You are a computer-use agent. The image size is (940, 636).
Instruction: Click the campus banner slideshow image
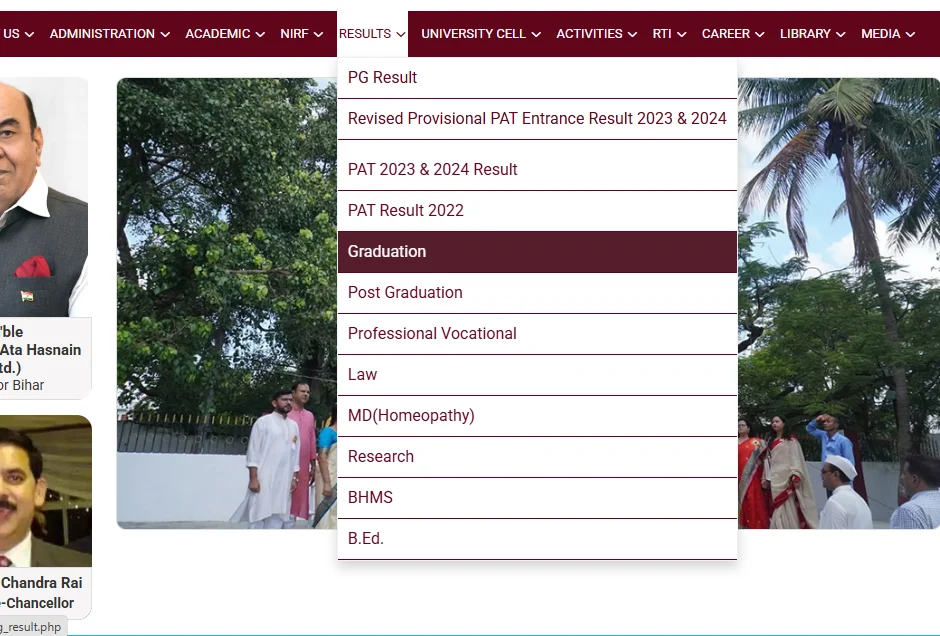point(528,303)
